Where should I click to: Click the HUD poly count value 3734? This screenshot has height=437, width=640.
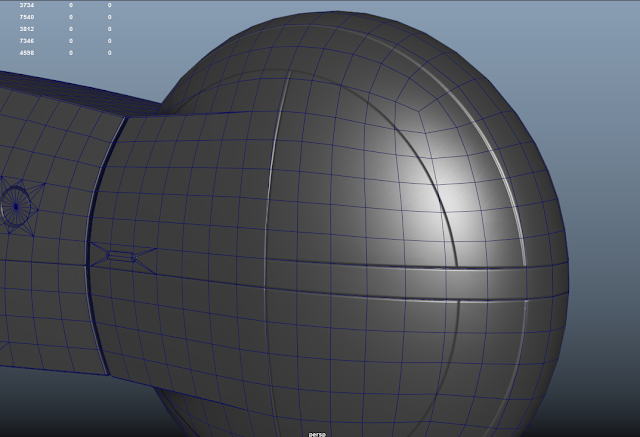(27, 5)
